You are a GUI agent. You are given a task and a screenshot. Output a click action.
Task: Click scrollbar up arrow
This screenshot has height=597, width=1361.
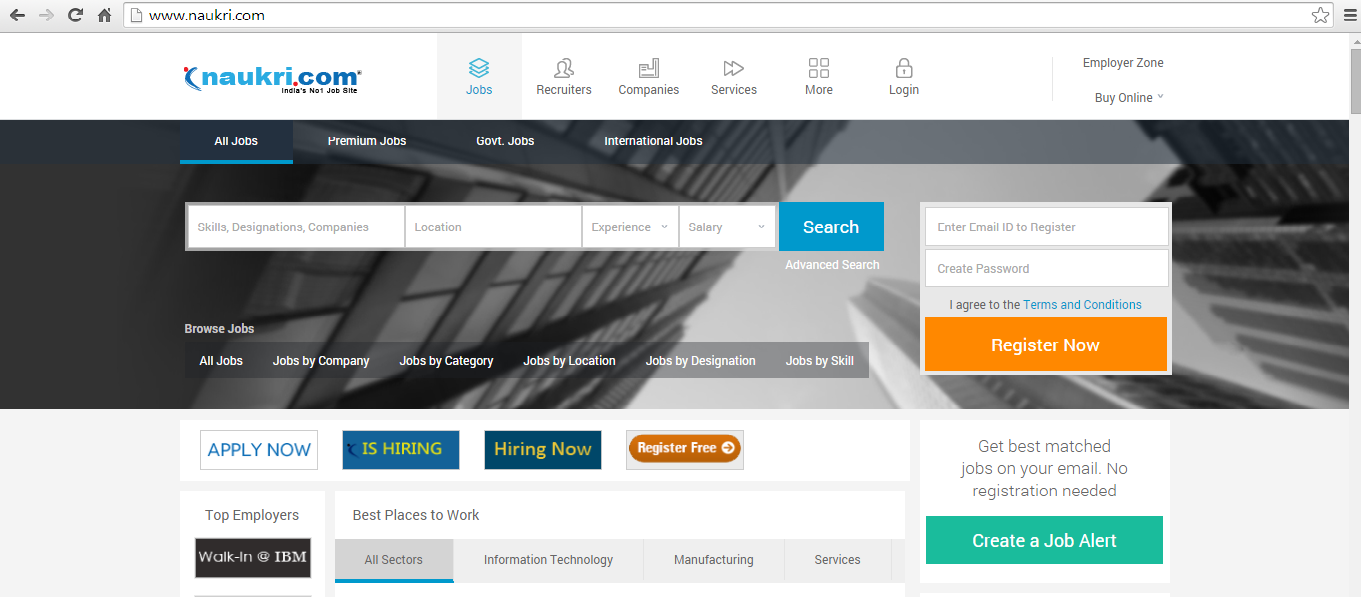pyautogui.click(x=1355, y=40)
